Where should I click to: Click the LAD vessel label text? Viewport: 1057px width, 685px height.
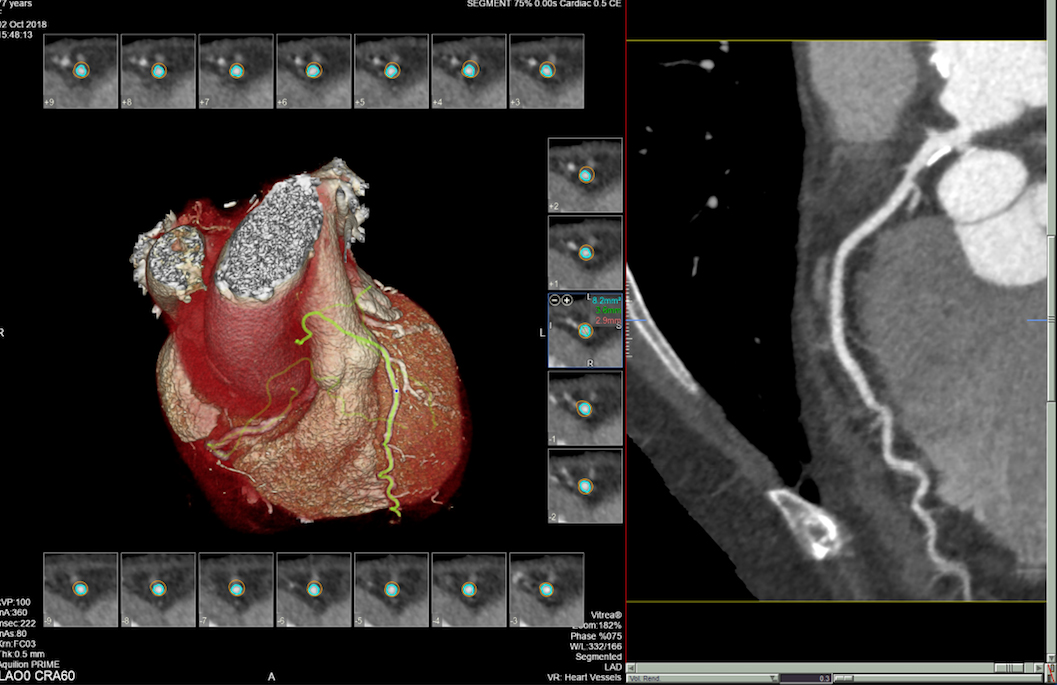point(612,662)
